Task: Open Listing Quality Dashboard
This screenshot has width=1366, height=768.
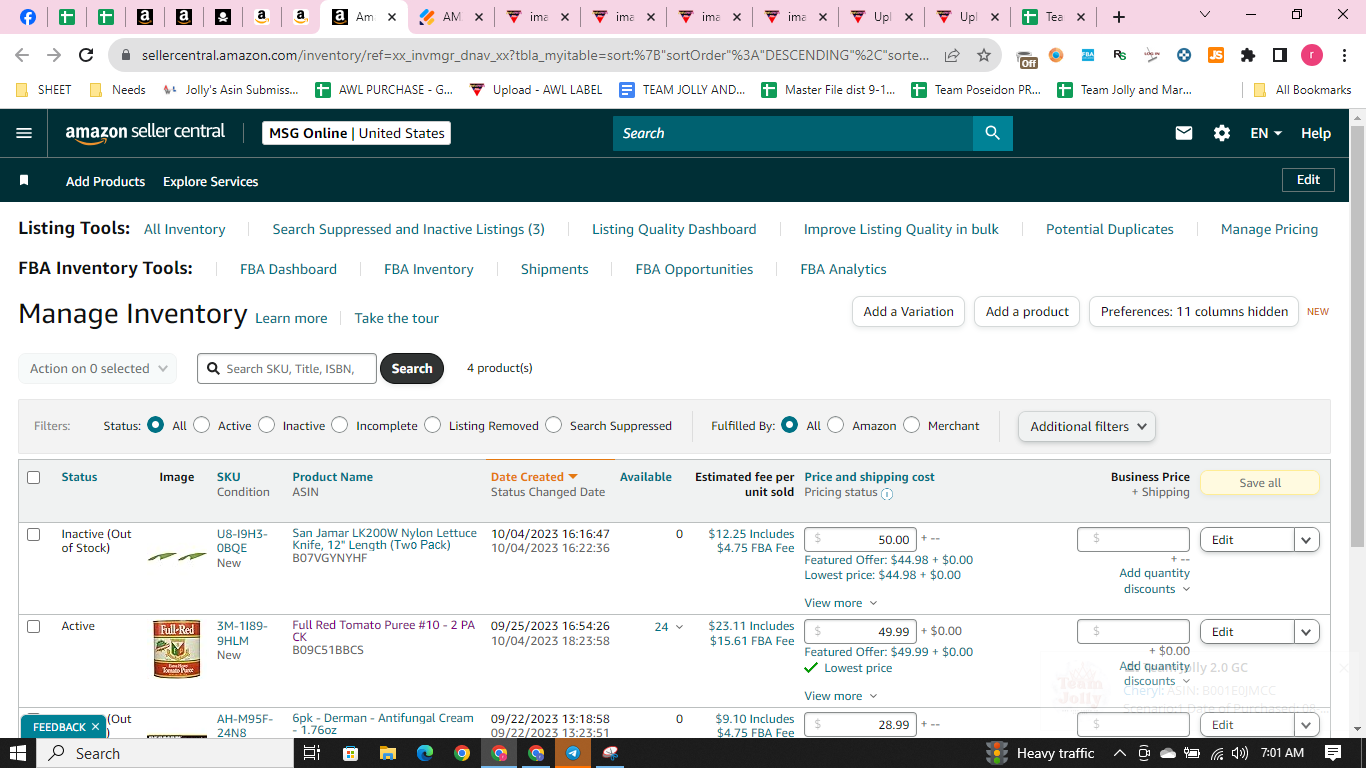Action: click(x=674, y=229)
